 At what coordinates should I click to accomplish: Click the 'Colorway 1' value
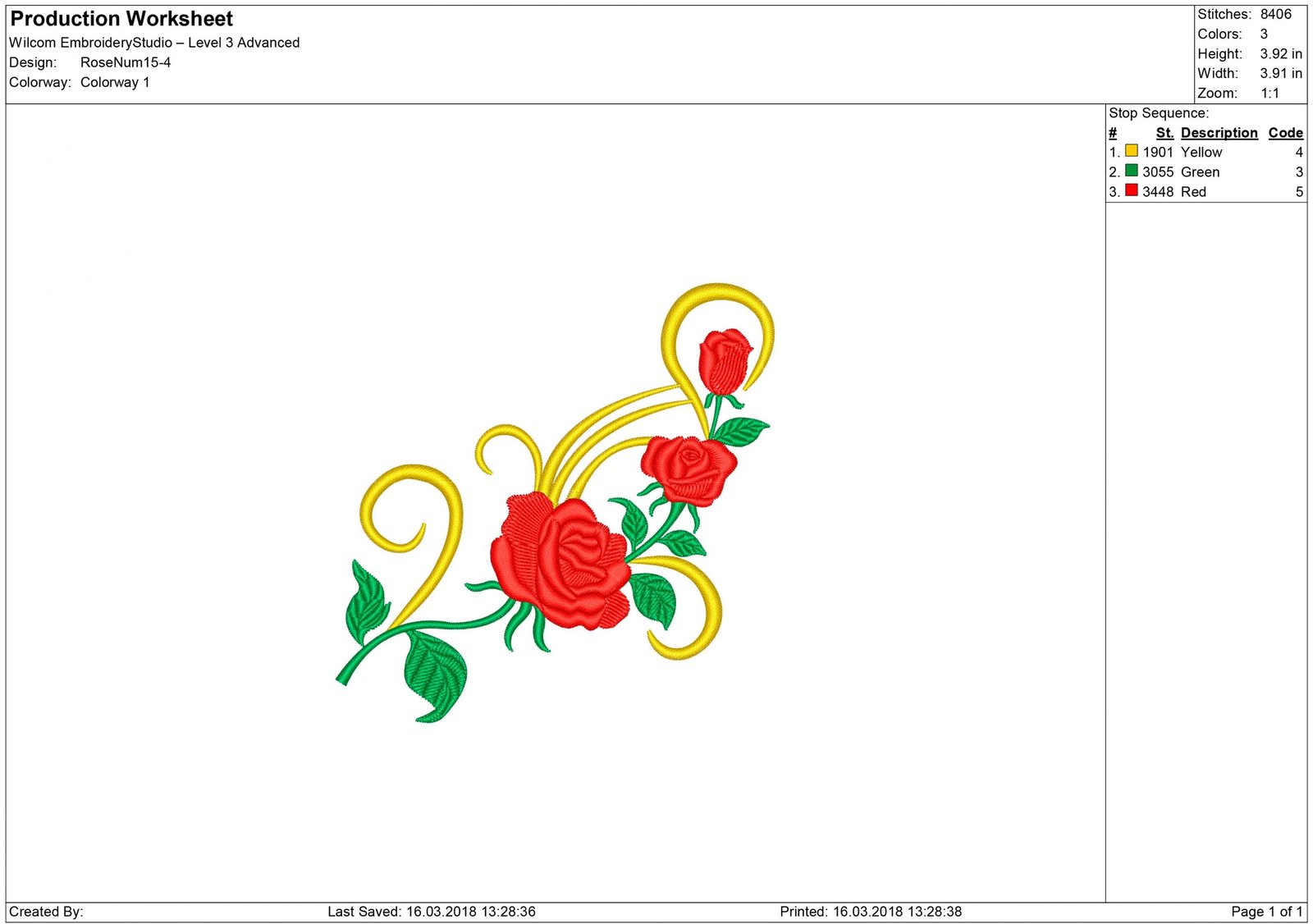(x=115, y=82)
